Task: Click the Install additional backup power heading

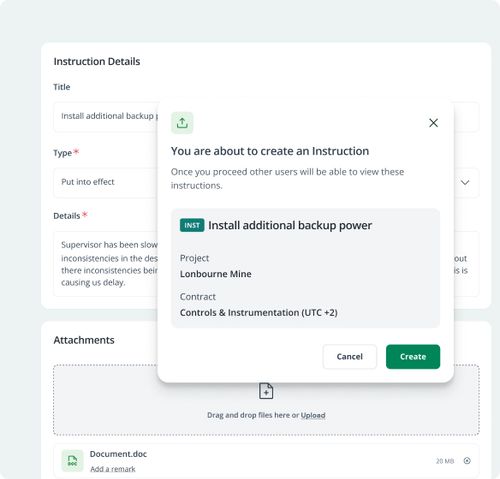Action: pyautogui.click(x=290, y=225)
